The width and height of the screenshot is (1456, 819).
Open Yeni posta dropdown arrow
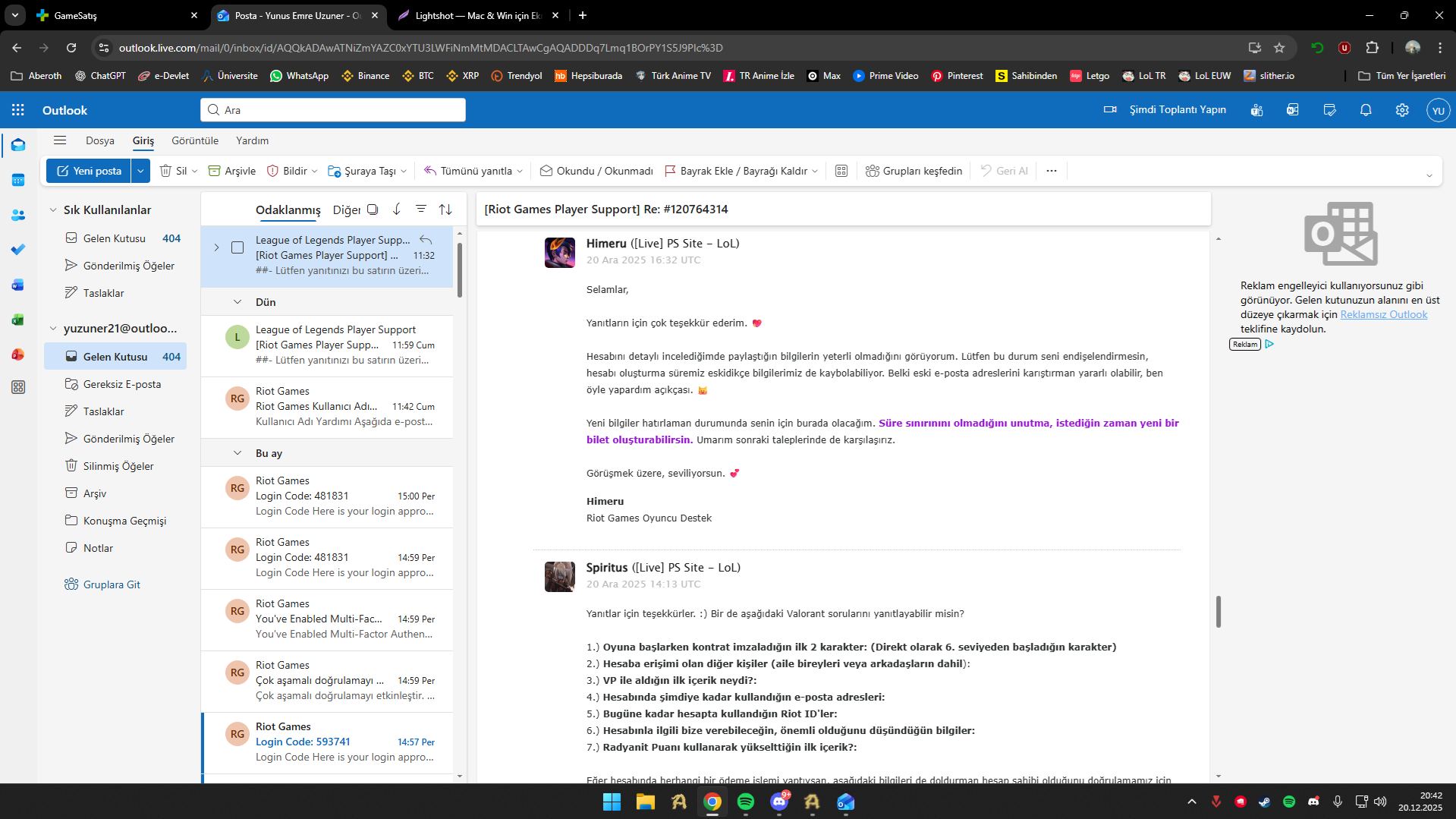(x=140, y=171)
